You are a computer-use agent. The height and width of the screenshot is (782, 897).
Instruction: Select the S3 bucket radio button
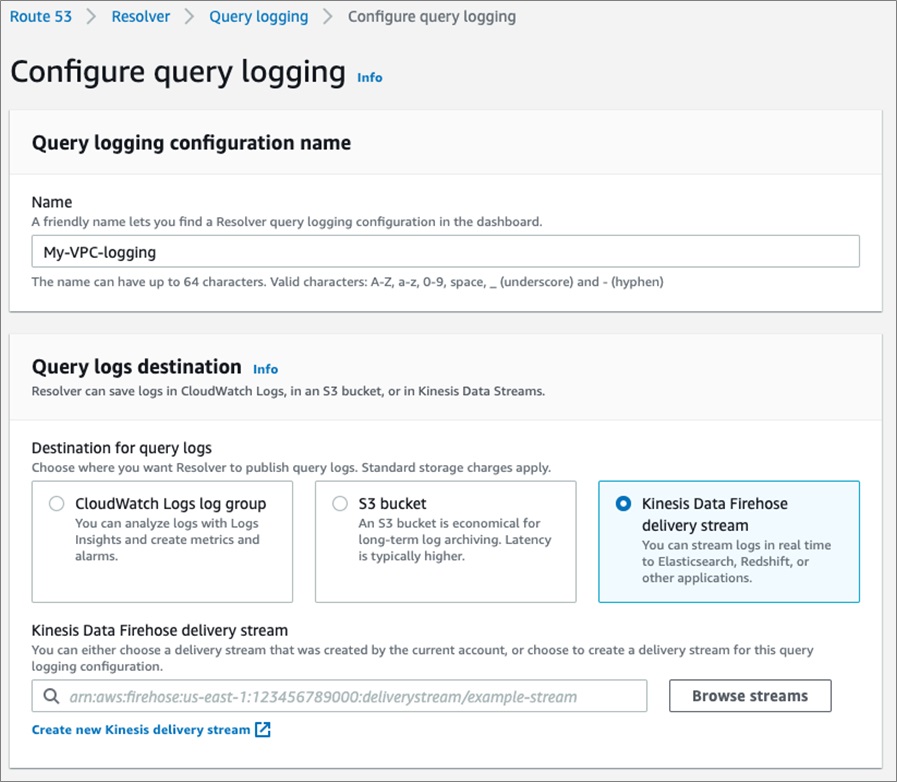point(340,503)
